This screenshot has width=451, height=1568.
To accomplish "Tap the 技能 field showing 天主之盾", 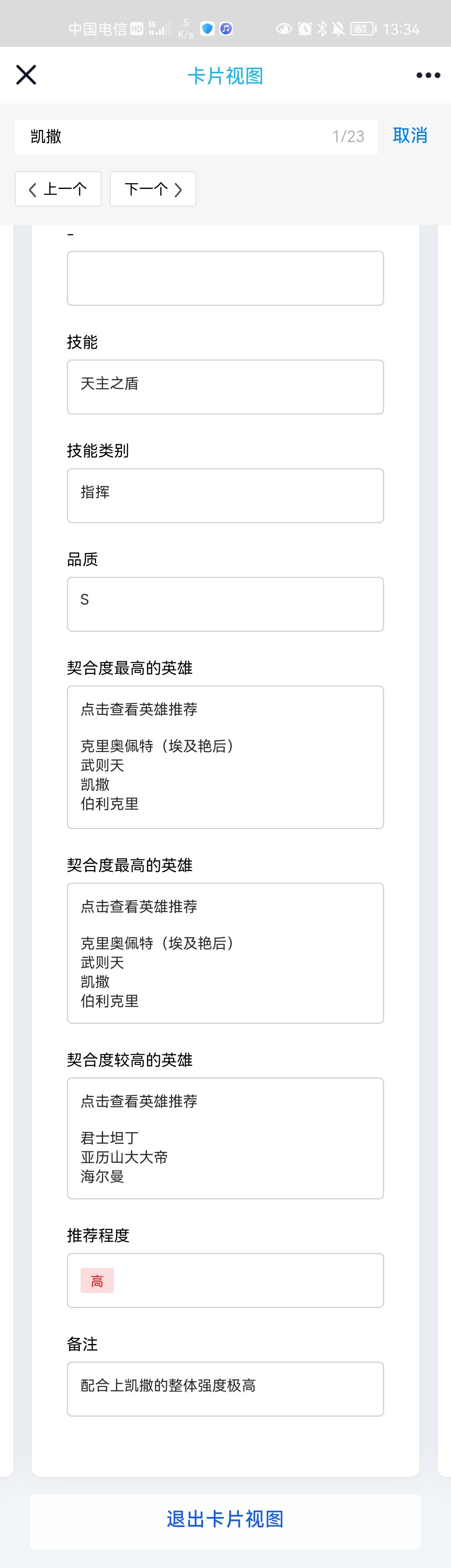I will (225, 387).
